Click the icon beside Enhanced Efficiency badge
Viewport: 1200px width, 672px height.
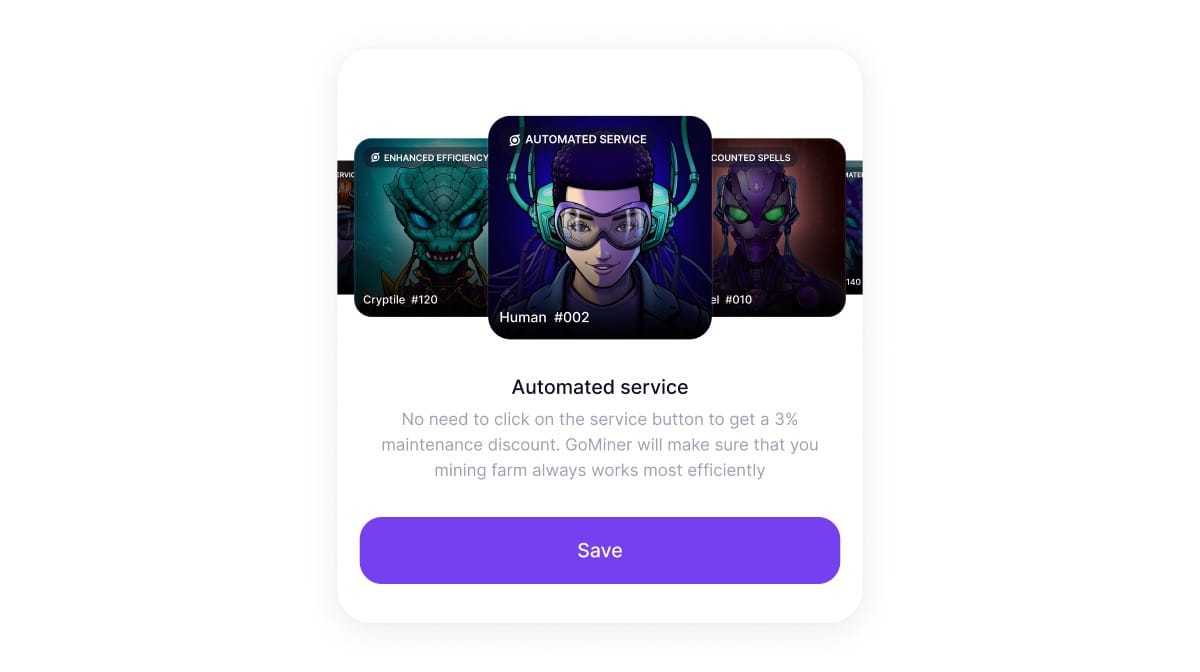pos(375,158)
